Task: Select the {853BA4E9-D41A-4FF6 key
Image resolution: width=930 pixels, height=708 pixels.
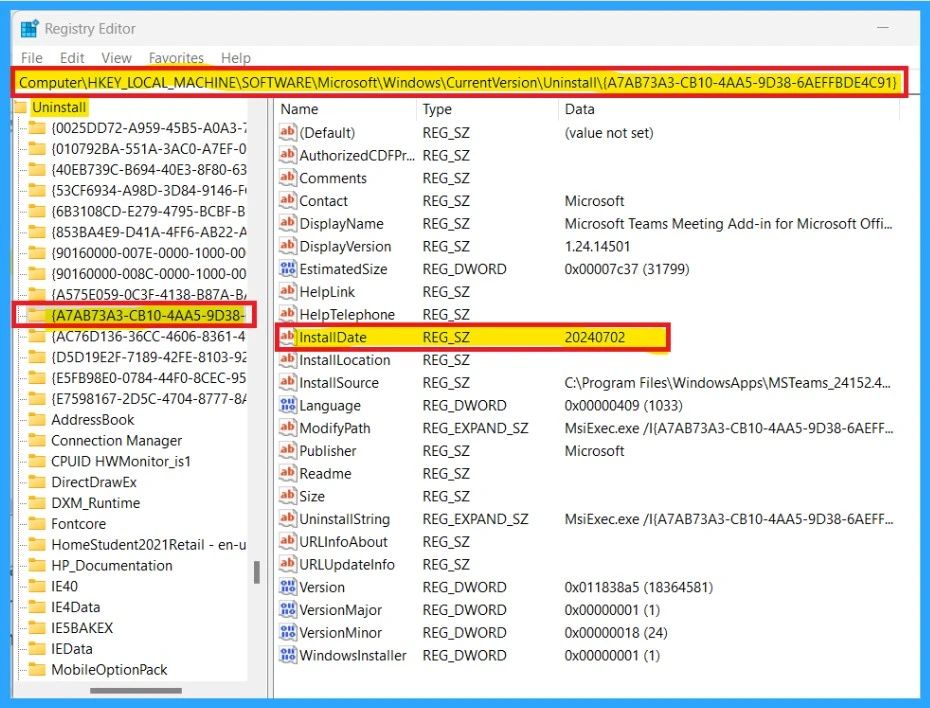Action: pos(148,232)
